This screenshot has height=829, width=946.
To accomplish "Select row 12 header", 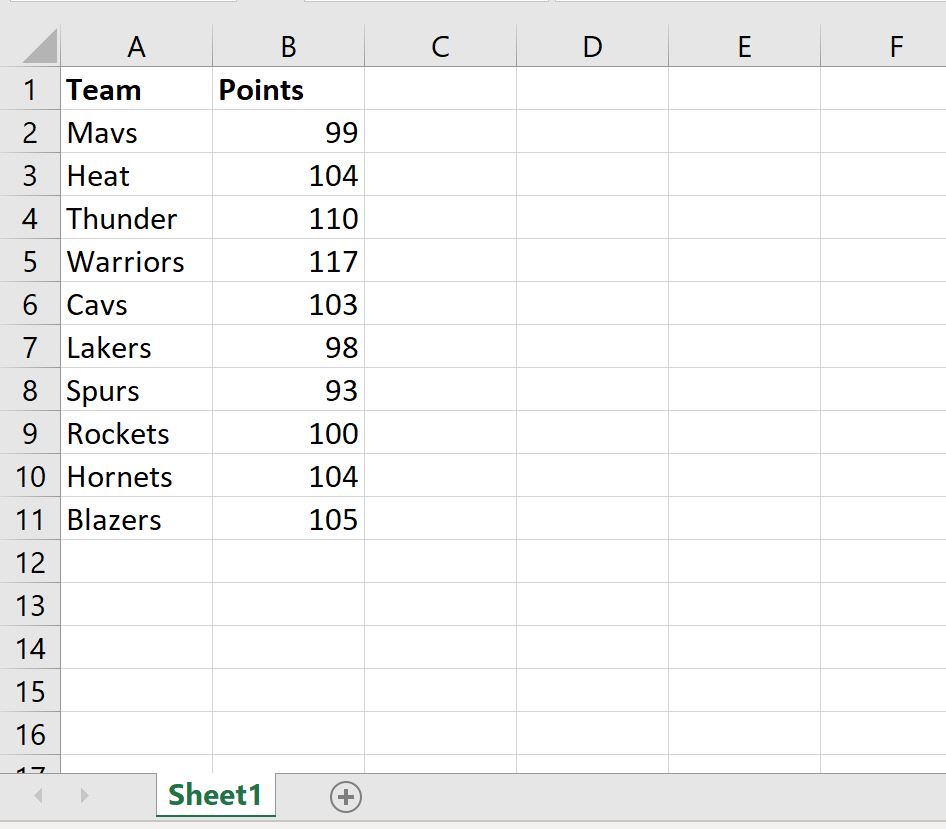I will click(x=30, y=563).
